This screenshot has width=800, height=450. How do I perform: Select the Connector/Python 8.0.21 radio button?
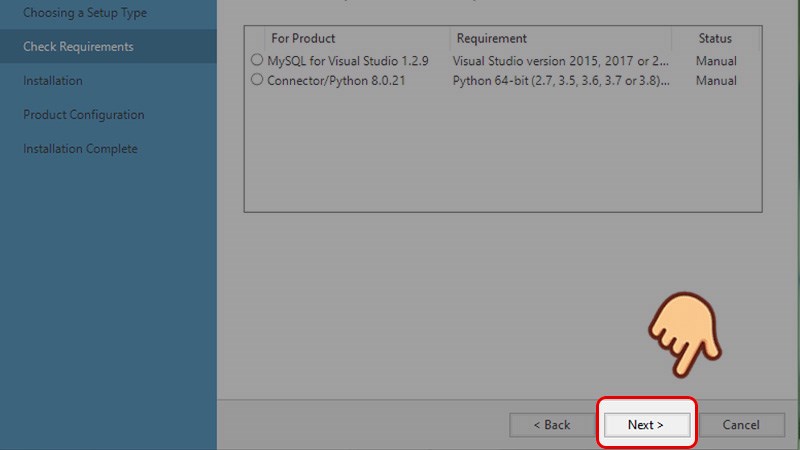point(257,81)
